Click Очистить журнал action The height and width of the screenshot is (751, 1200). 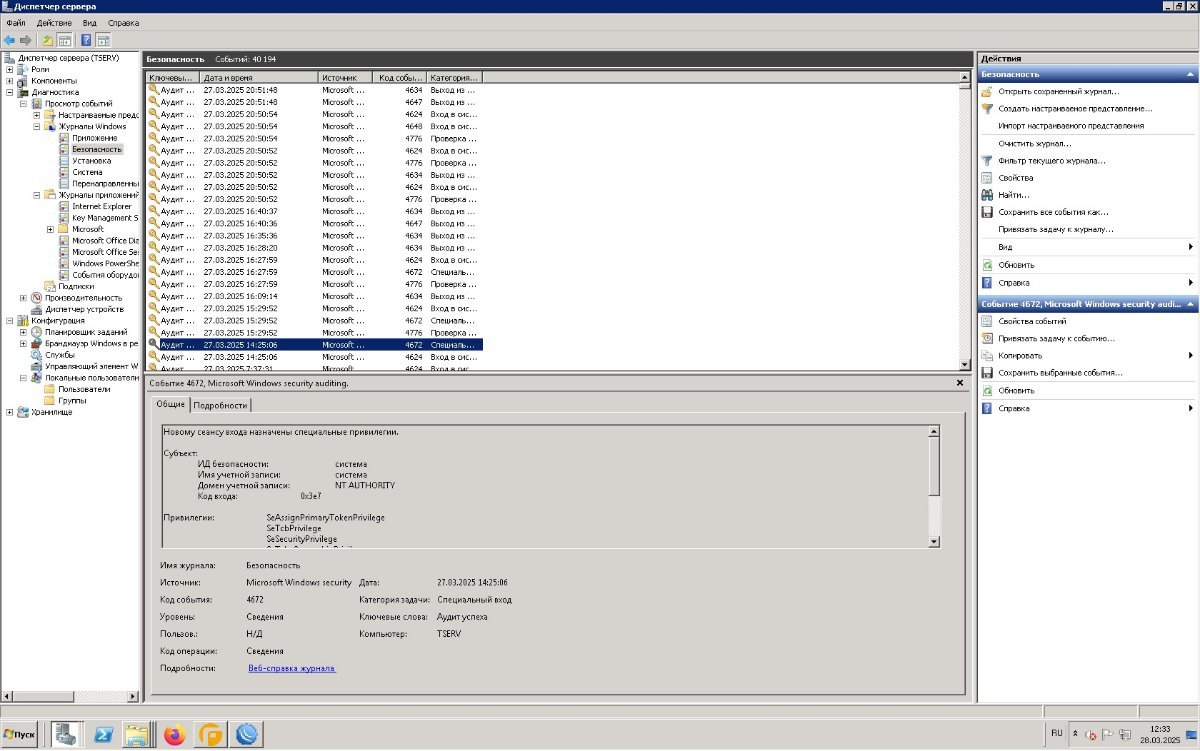click(x=1035, y=143)
